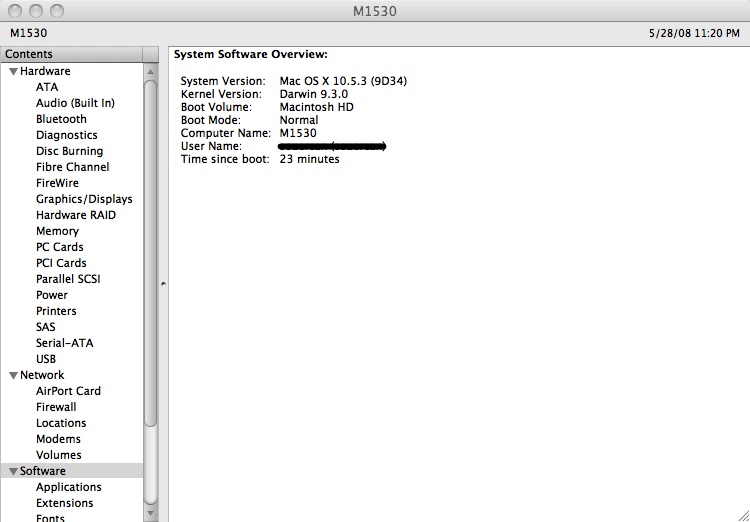
Task: Select SAS hardware entry
Action: (x=45, y=327)
